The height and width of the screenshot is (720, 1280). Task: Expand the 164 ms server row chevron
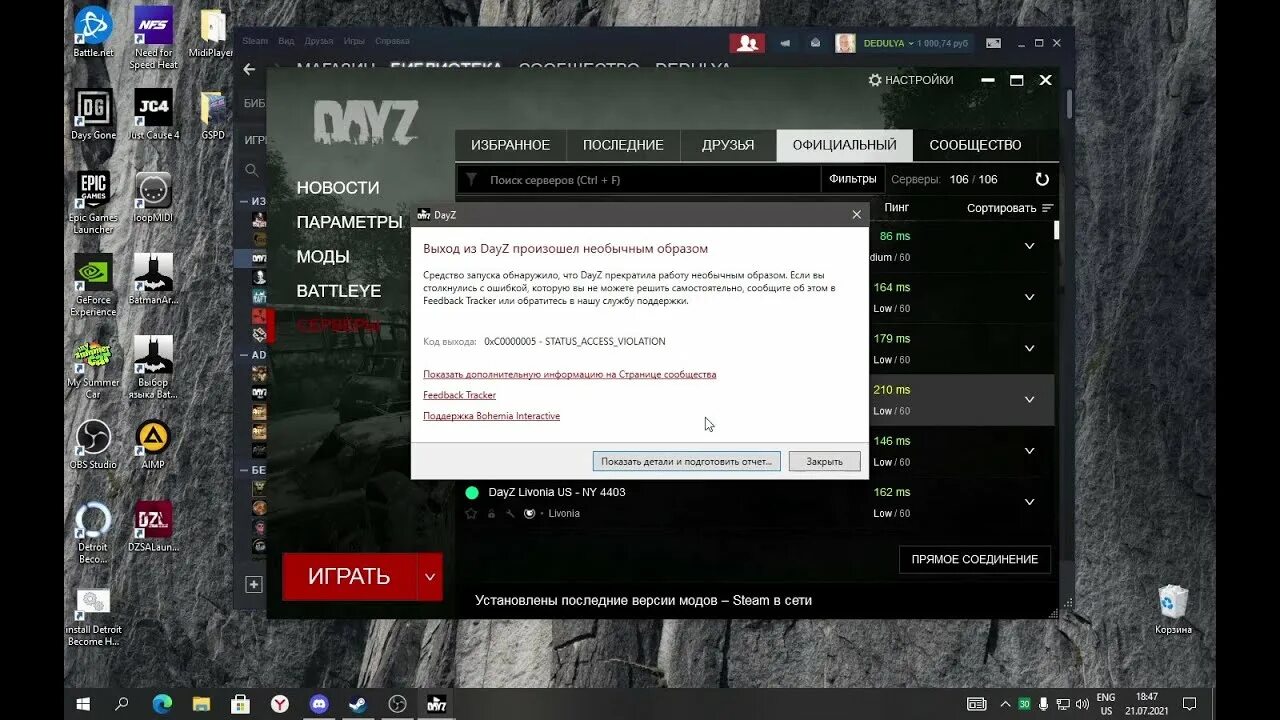click(x=1029, y=297)
